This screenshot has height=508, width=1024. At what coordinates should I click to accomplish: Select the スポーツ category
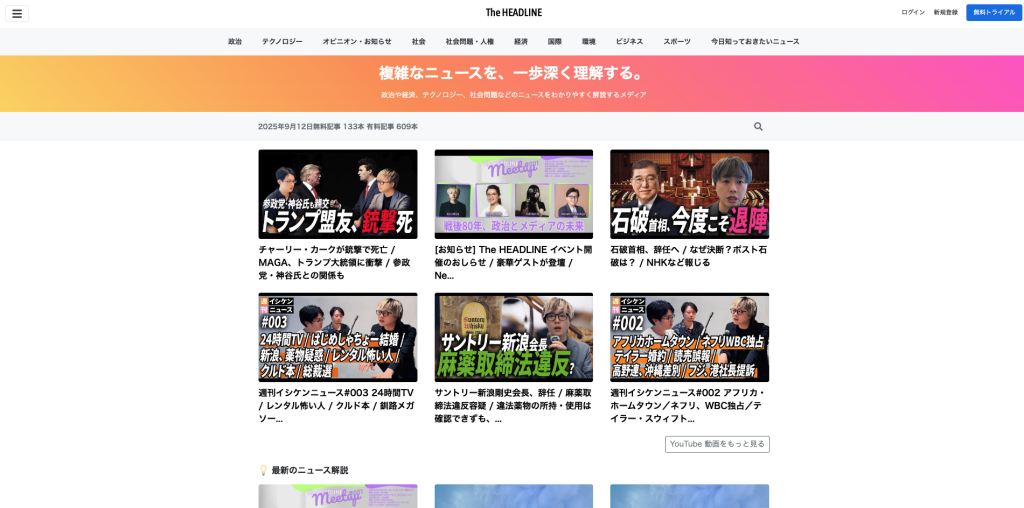[677, 41]
